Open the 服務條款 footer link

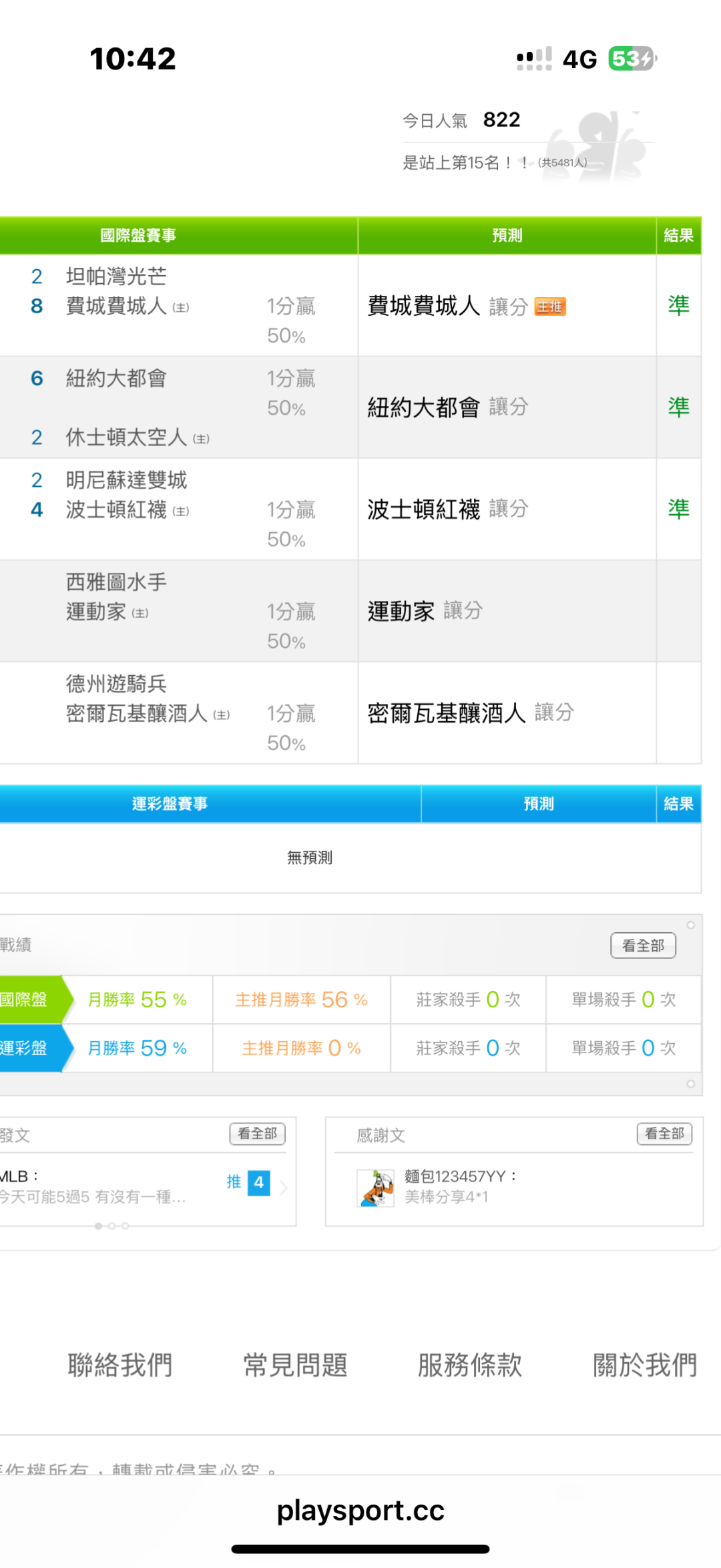[470, 1365]
